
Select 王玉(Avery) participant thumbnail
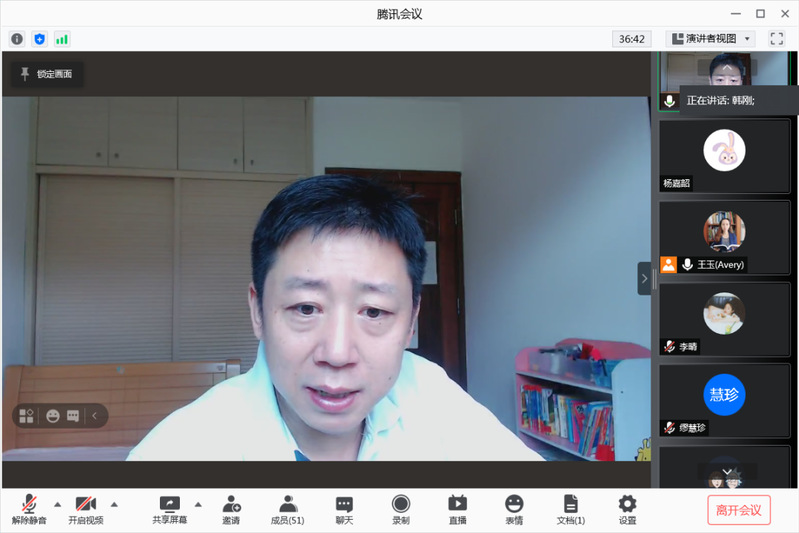[724, 237]
